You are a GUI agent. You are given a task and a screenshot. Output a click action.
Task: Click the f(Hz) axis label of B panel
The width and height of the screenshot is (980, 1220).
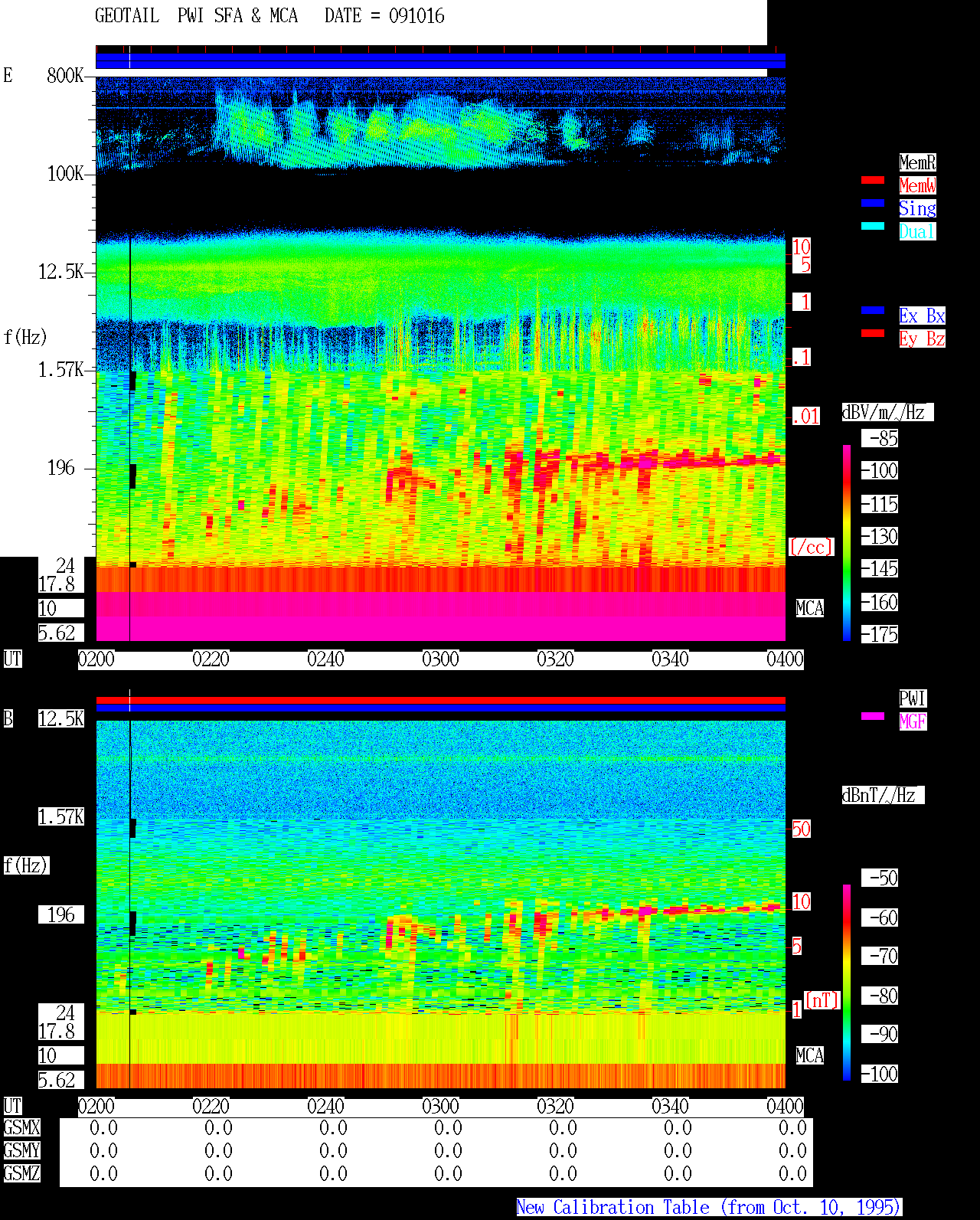click(x=26, y=865)
